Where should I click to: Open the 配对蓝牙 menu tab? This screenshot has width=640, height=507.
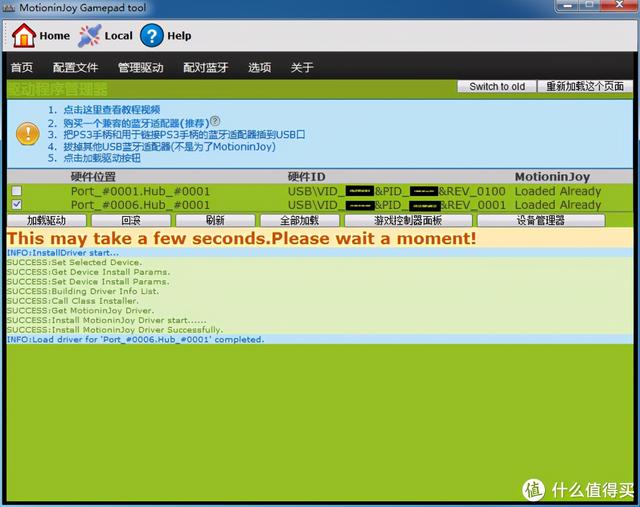(205, 67)
